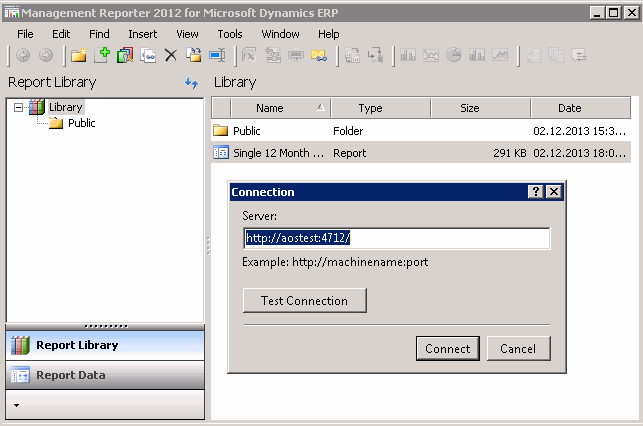Click the grayed report tree icon
The image size is (643, 426).
352,55
